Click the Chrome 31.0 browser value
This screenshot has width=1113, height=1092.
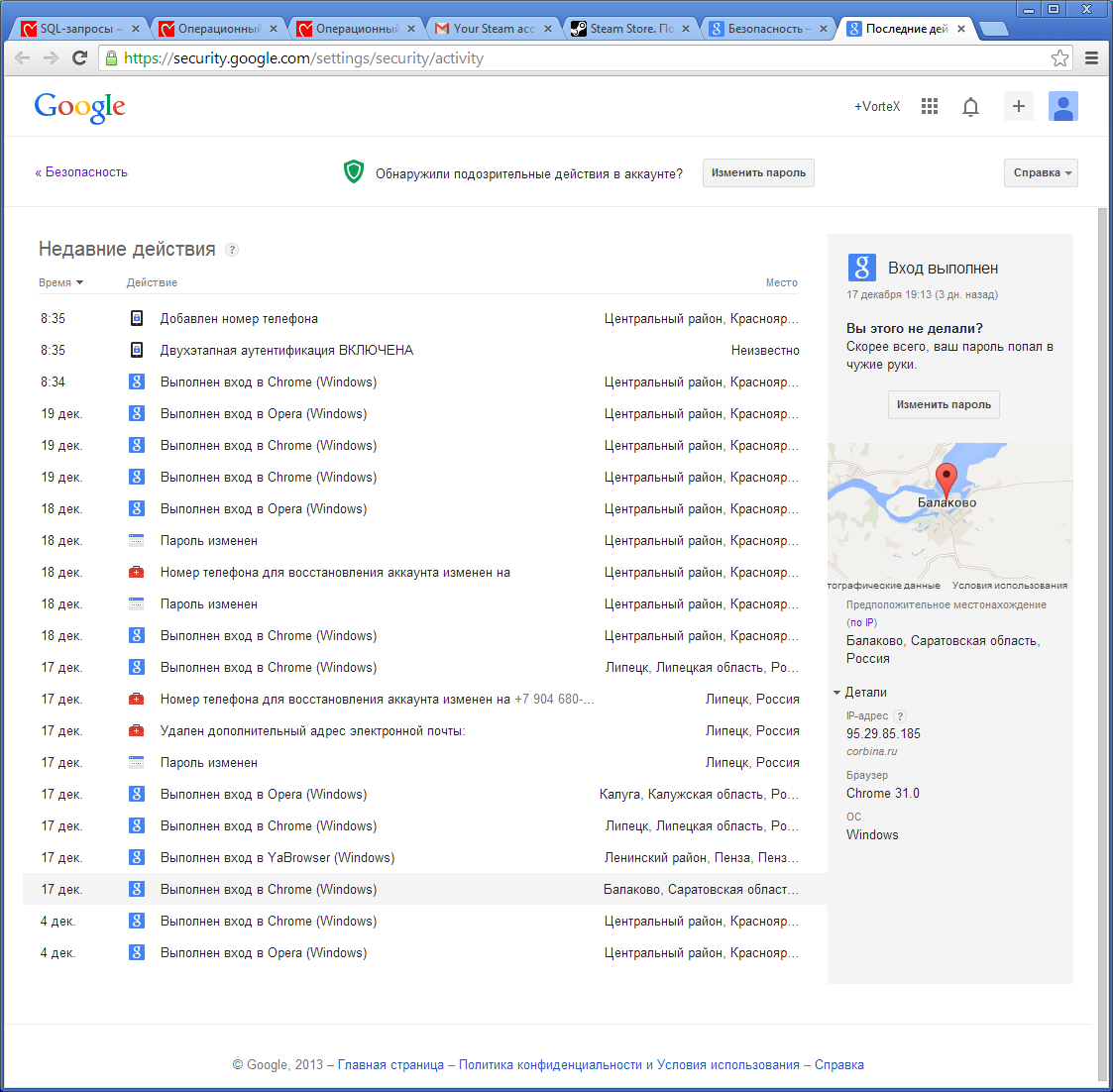click(882, 794)
